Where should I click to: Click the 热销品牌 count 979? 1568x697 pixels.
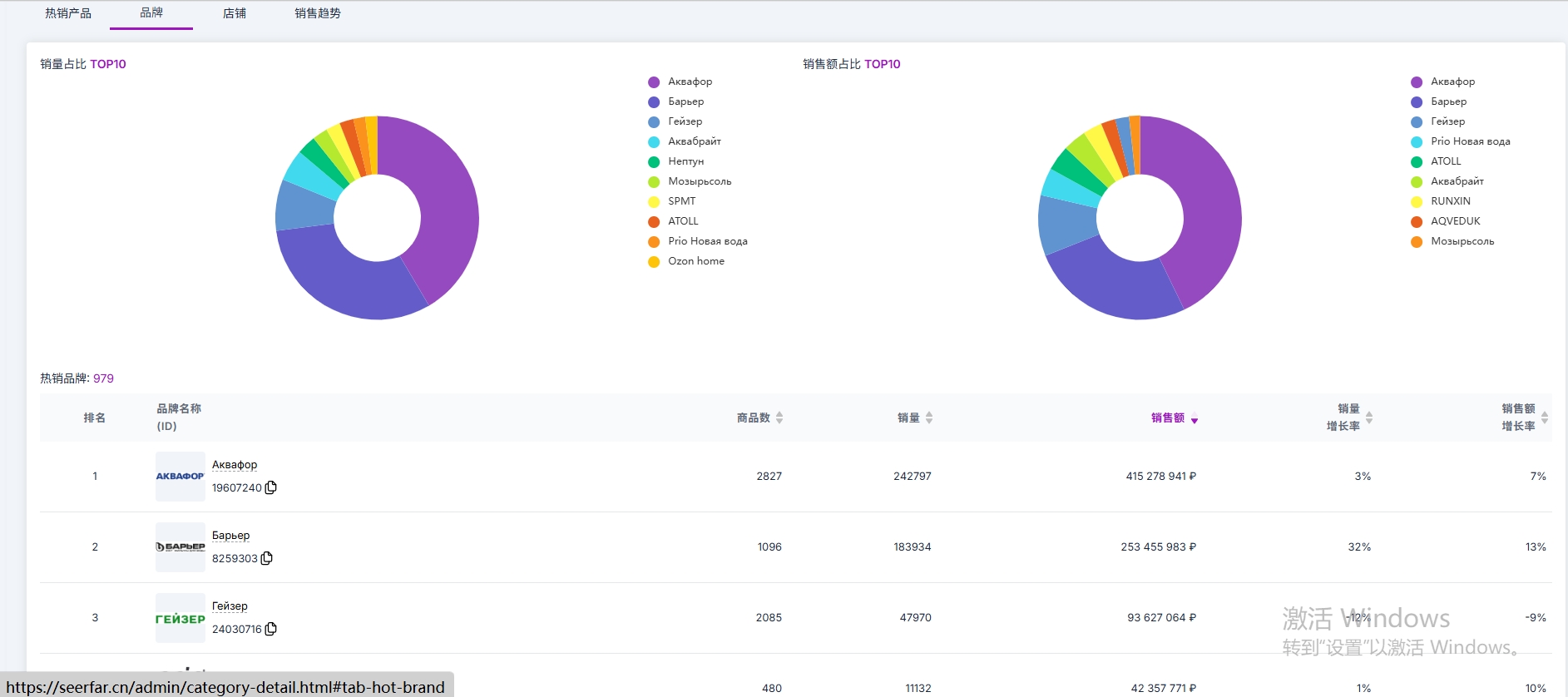click(x=103, y=378)
